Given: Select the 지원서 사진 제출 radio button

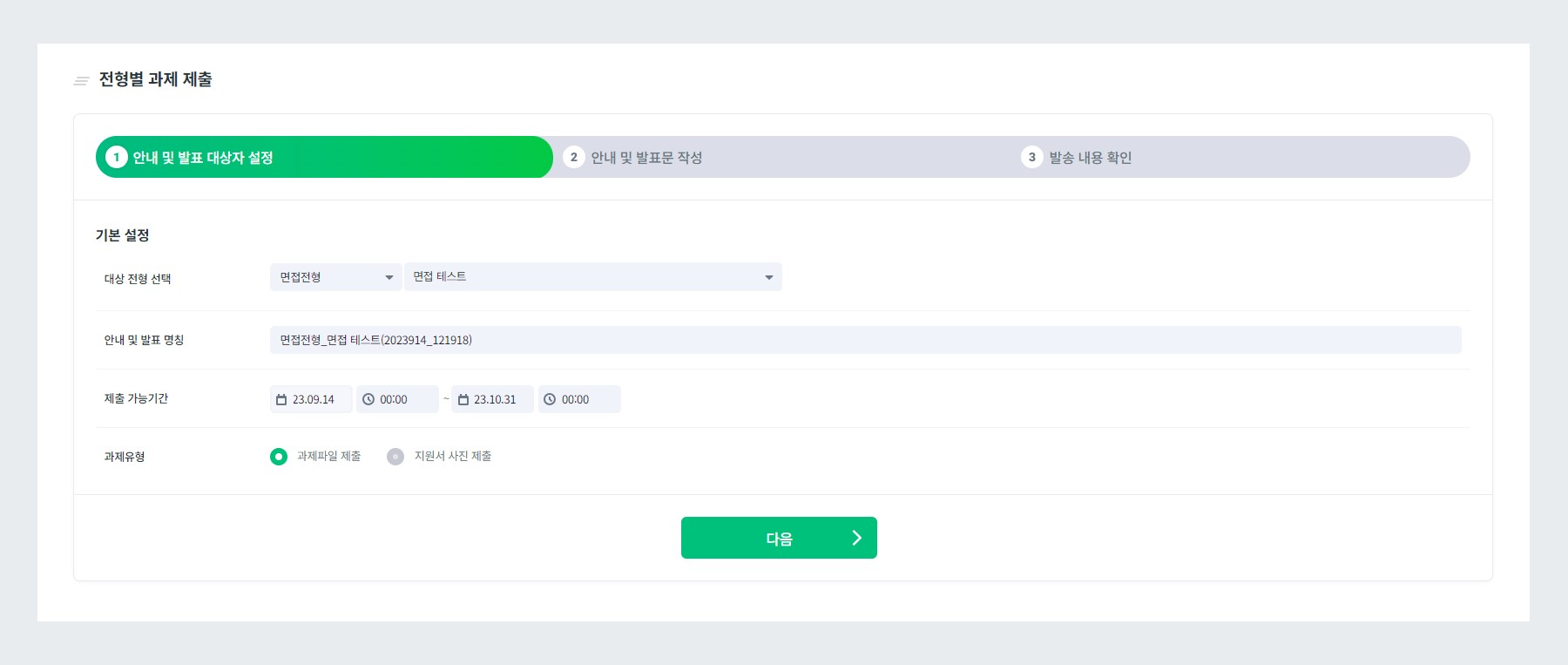Looking at the screenshot, I should point(395,455).
